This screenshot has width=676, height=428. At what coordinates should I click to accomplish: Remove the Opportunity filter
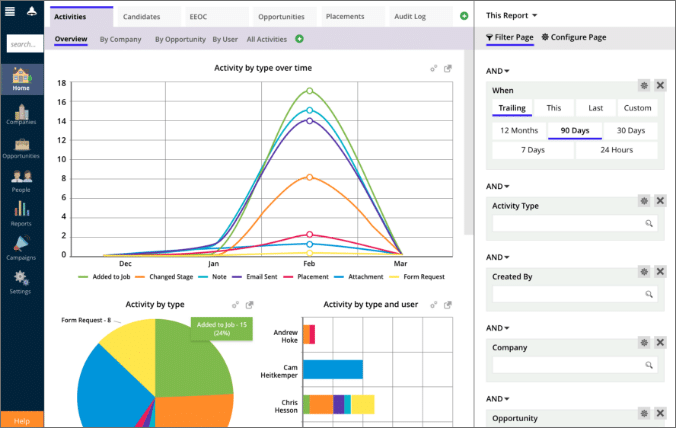660,413
